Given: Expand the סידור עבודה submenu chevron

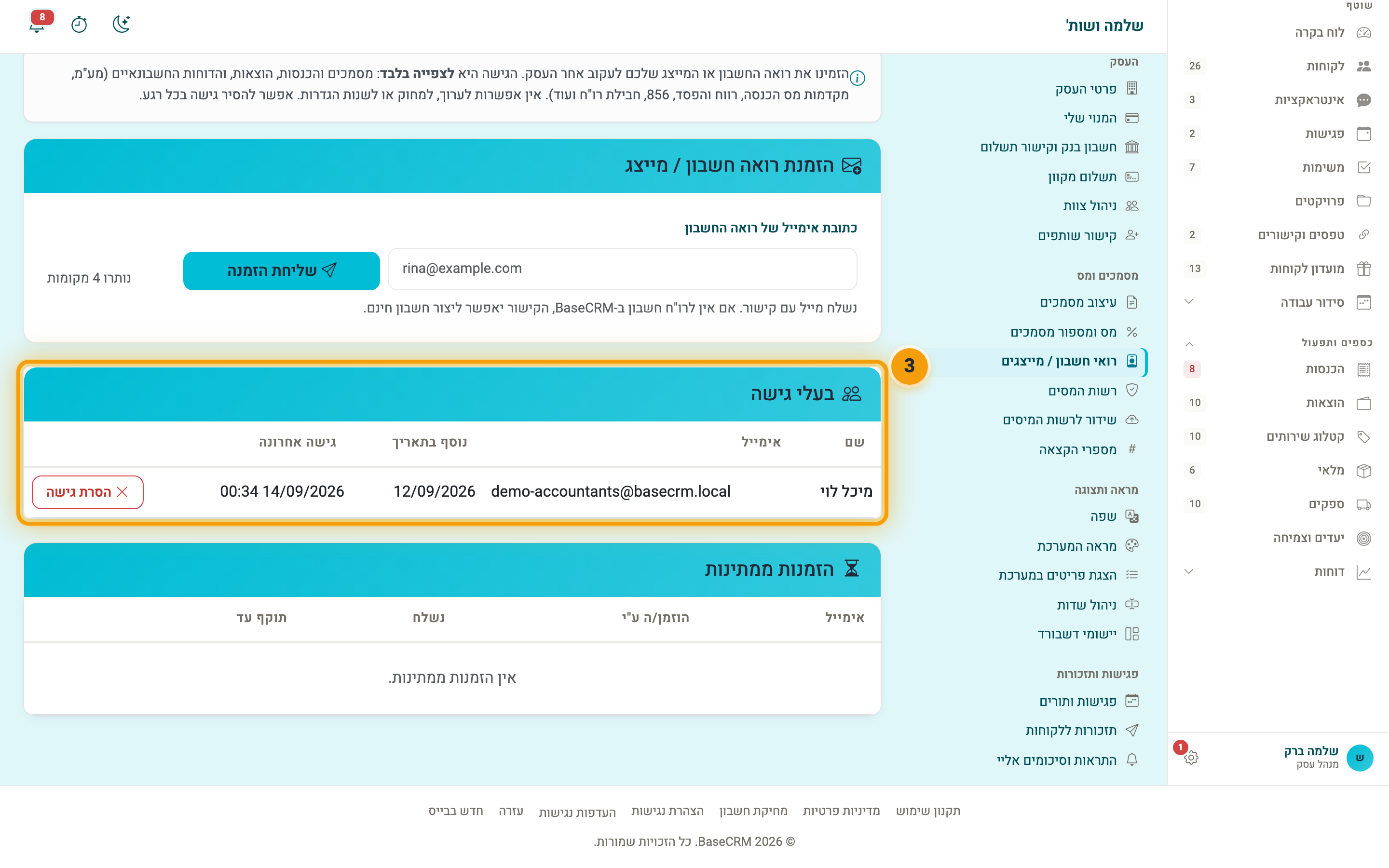Looking at the screenshot, I should [1189, 302].
